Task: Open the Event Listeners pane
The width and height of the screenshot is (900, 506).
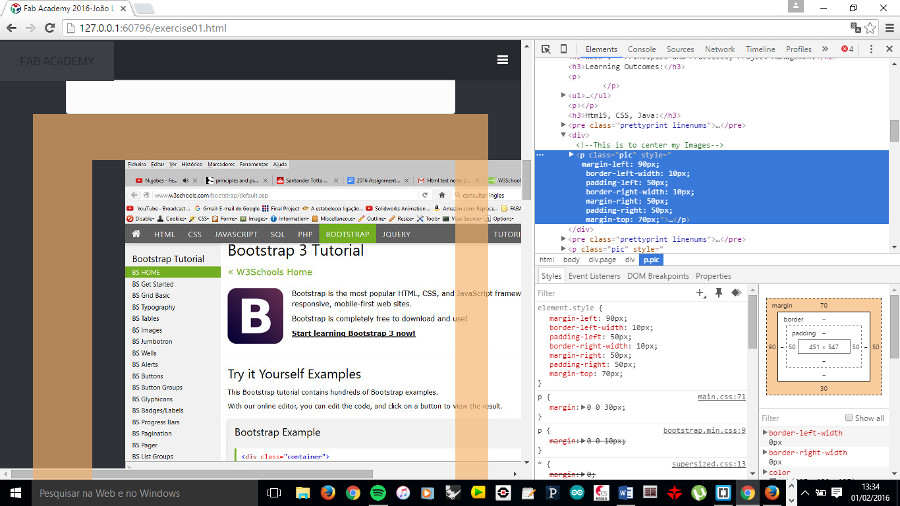Action: (x=594, y=276)
